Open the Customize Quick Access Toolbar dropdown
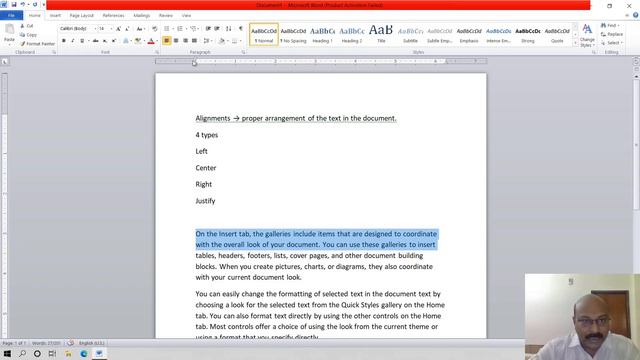This screenshot has height=360, width=640. (44, 4)
